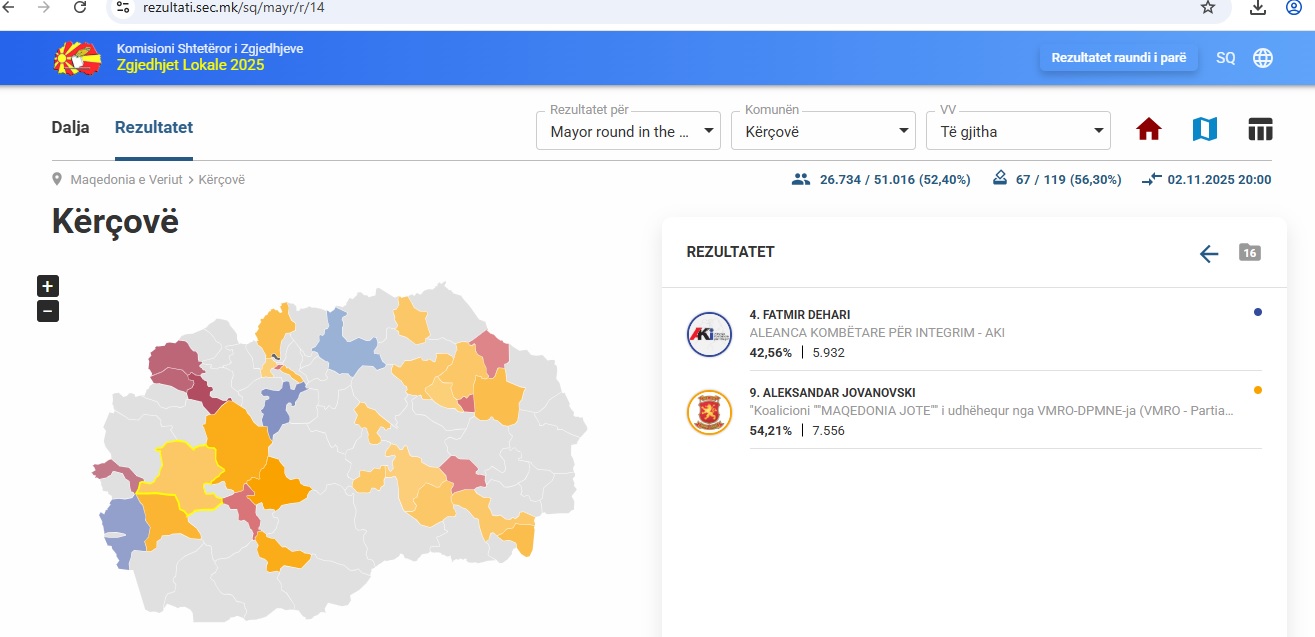The height and width of the screenshot is (637, 1315).
Task: Zoom in on the map
Action: tap(48, 286)
